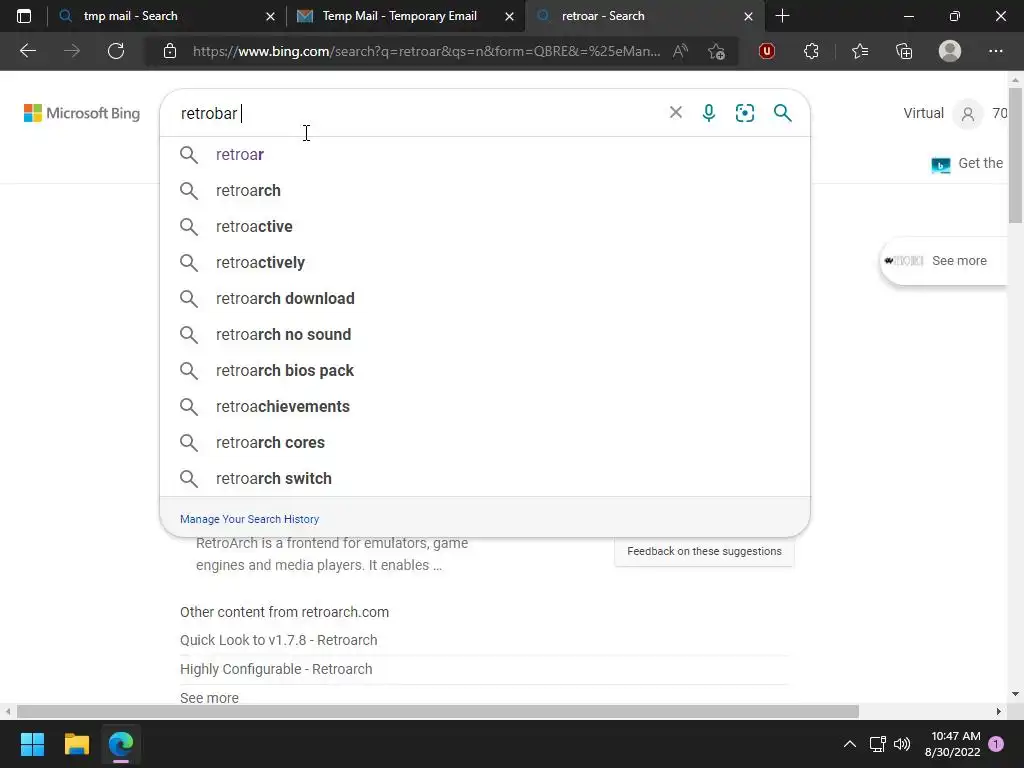Viewport: 1024px width, 768px height.
Task: Open the Collections icon
Action: (x=904, y=51)
